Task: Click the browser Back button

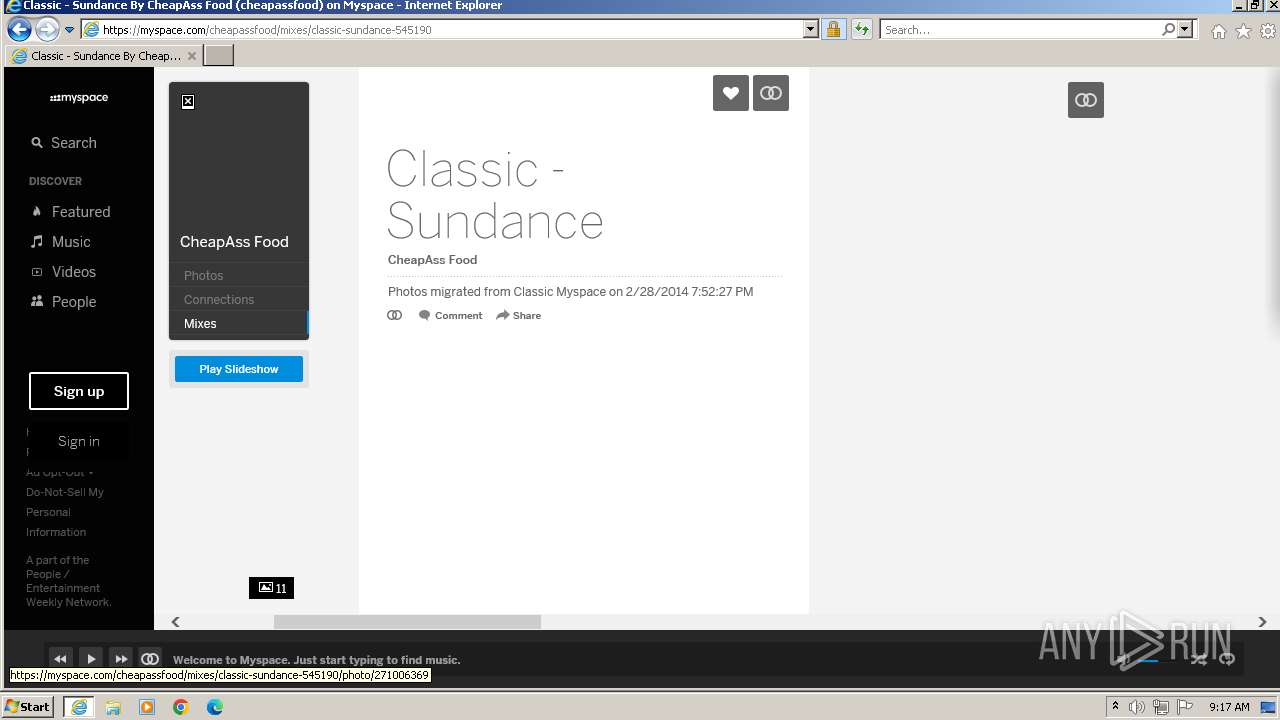Action: pos(19,30)
